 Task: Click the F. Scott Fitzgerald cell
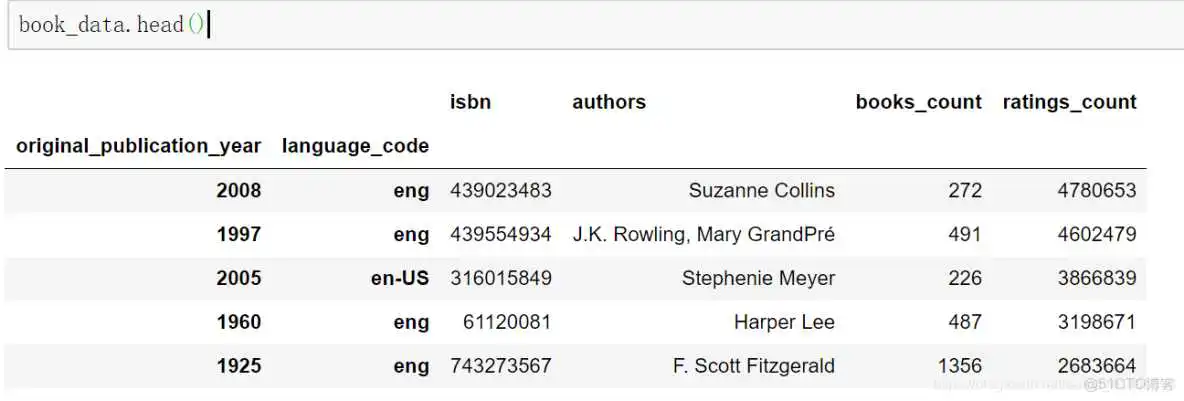[x=753, y=366]
